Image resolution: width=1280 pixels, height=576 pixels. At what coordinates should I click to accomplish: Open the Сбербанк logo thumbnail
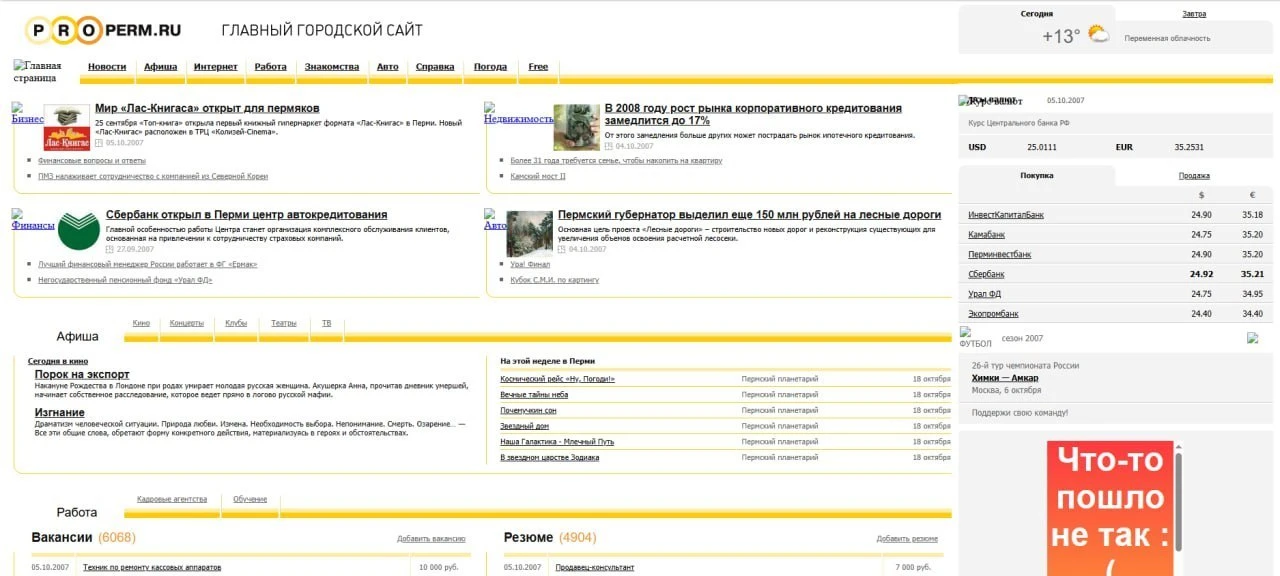point(78,230)
